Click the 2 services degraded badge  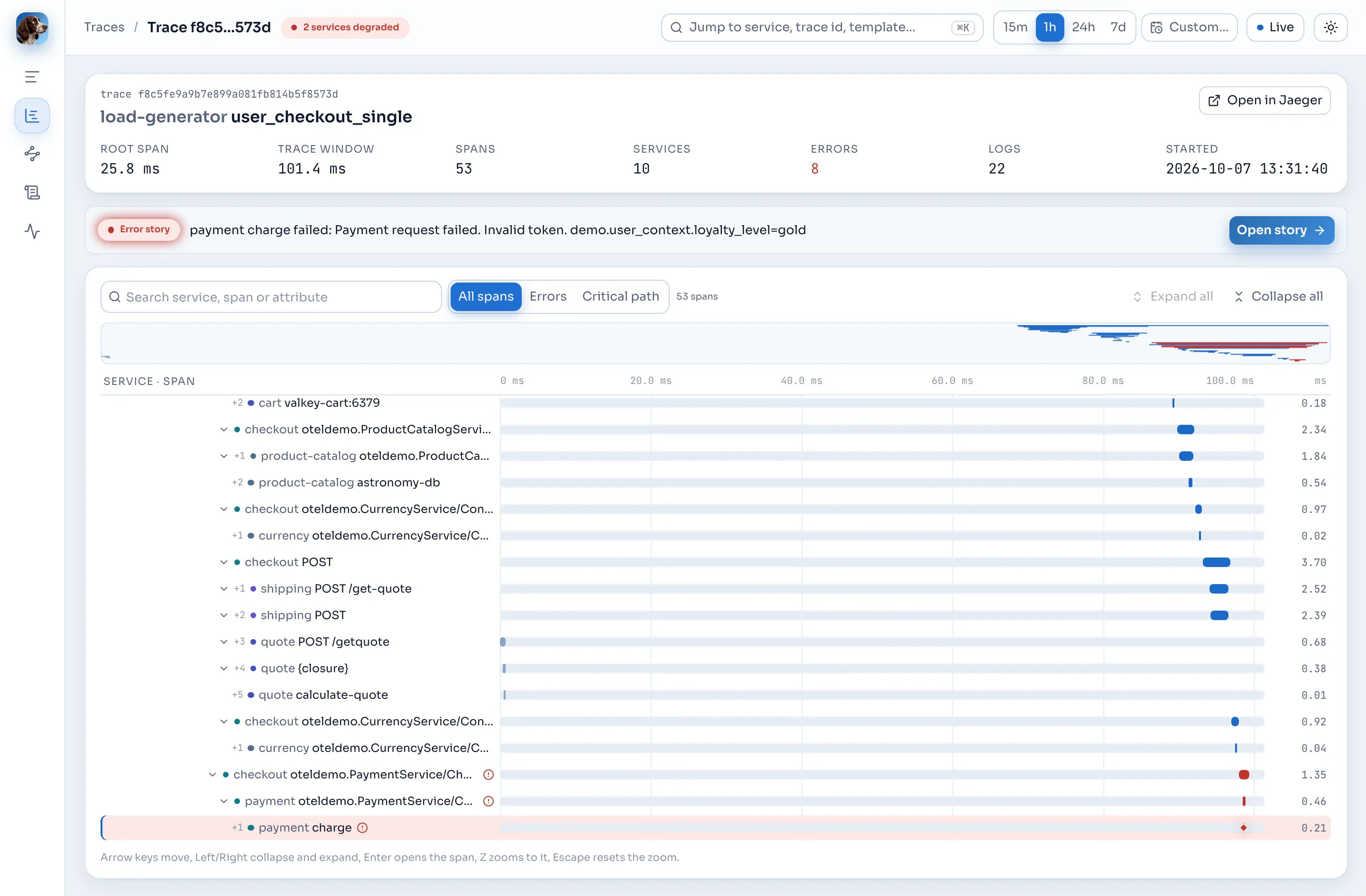pos(345,27)
